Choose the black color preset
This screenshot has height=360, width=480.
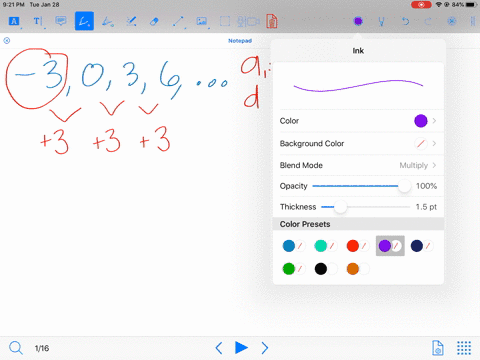click(321, 269)
